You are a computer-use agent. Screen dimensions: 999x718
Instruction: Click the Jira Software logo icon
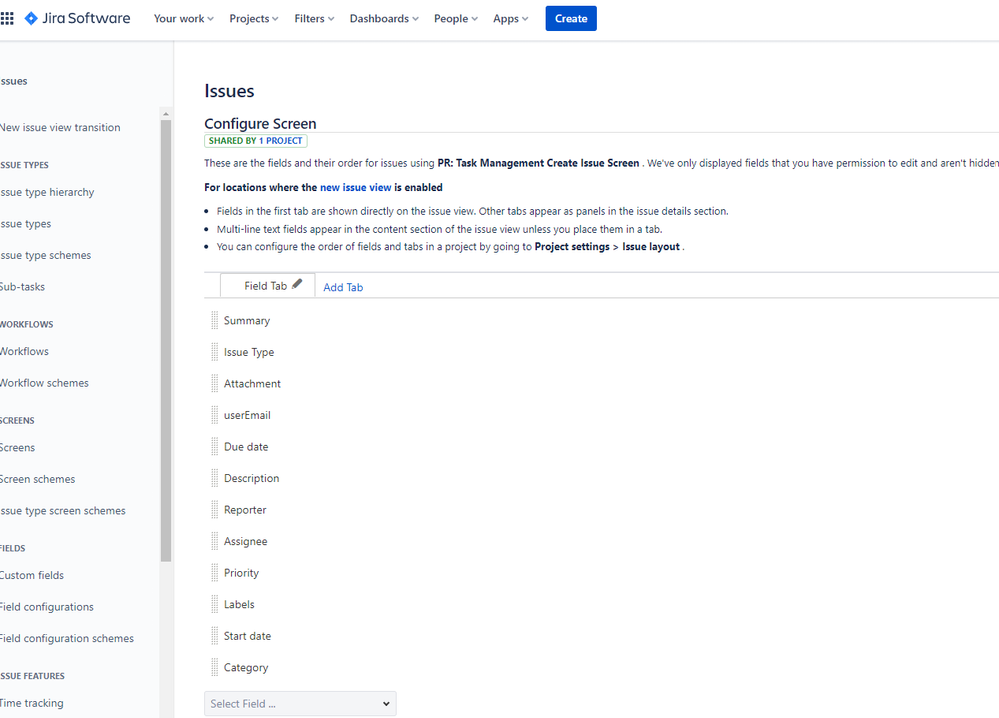[30, 17]
